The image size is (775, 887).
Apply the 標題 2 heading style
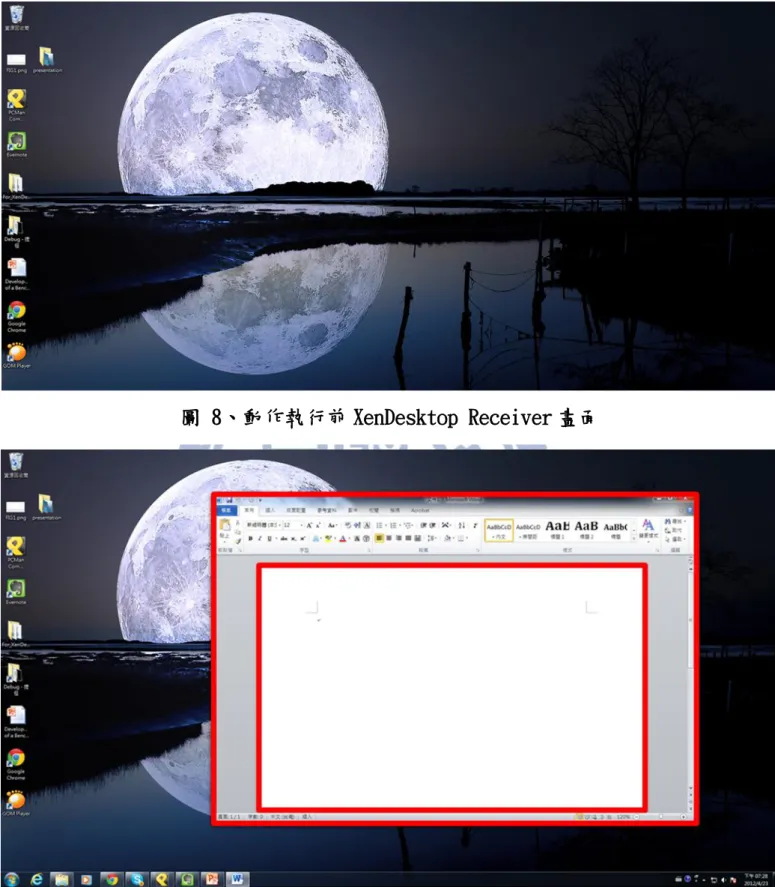586,530
